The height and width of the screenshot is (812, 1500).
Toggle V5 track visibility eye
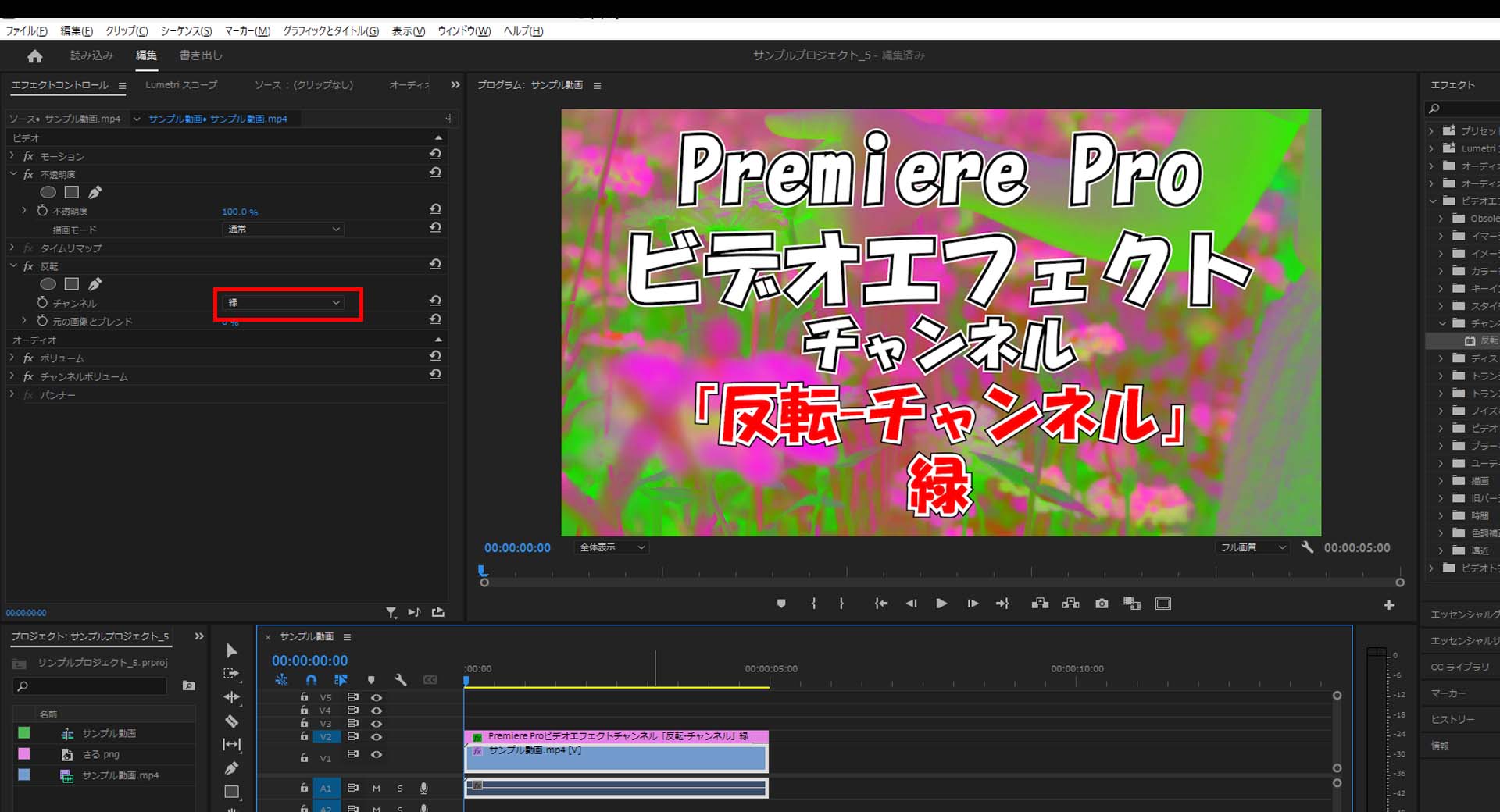(x=377, y=697)
